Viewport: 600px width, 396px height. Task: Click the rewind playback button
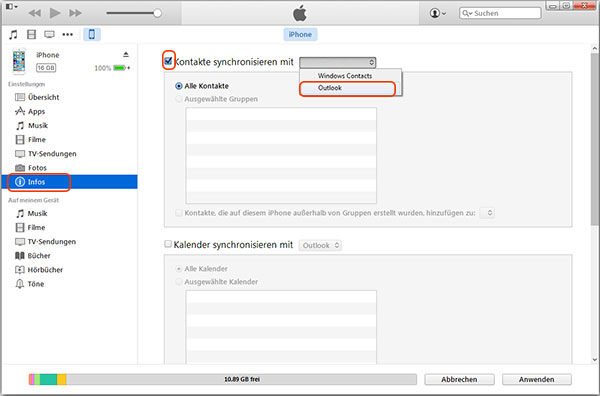35,13
